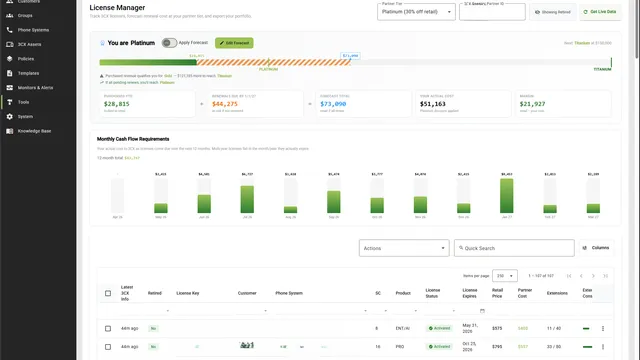Screen dimensions: 640x360
Task: Click the Activated status in the ENT row
Action: [440, 328]
